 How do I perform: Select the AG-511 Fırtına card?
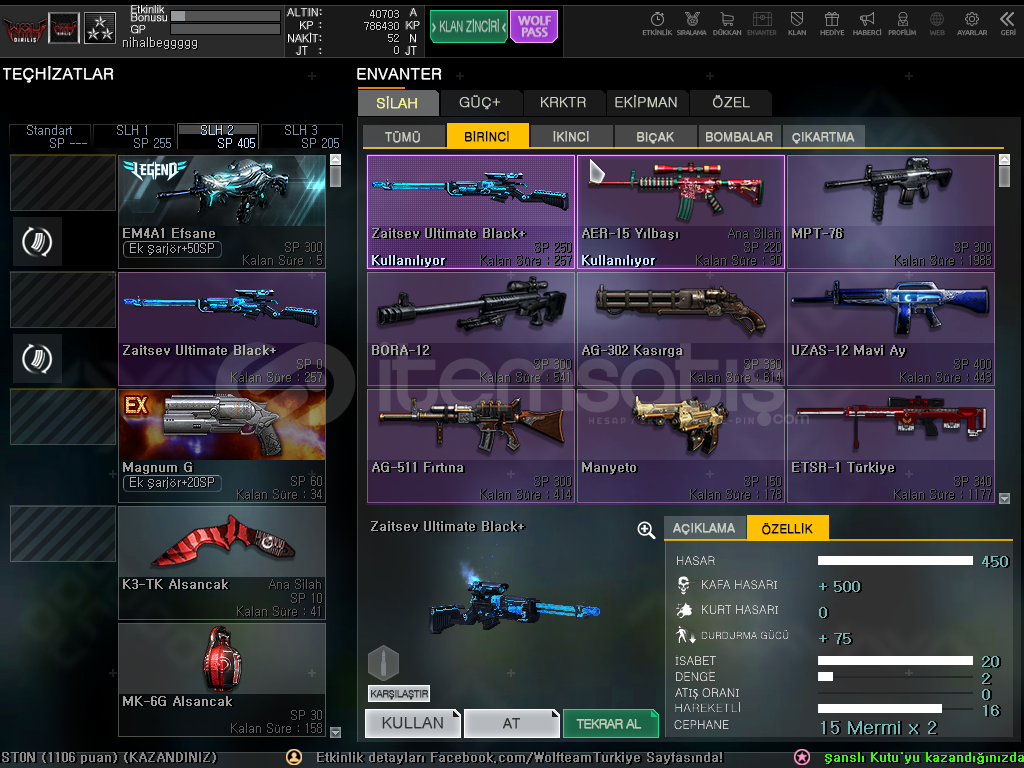pyautogui.click(x=471, y=446)
